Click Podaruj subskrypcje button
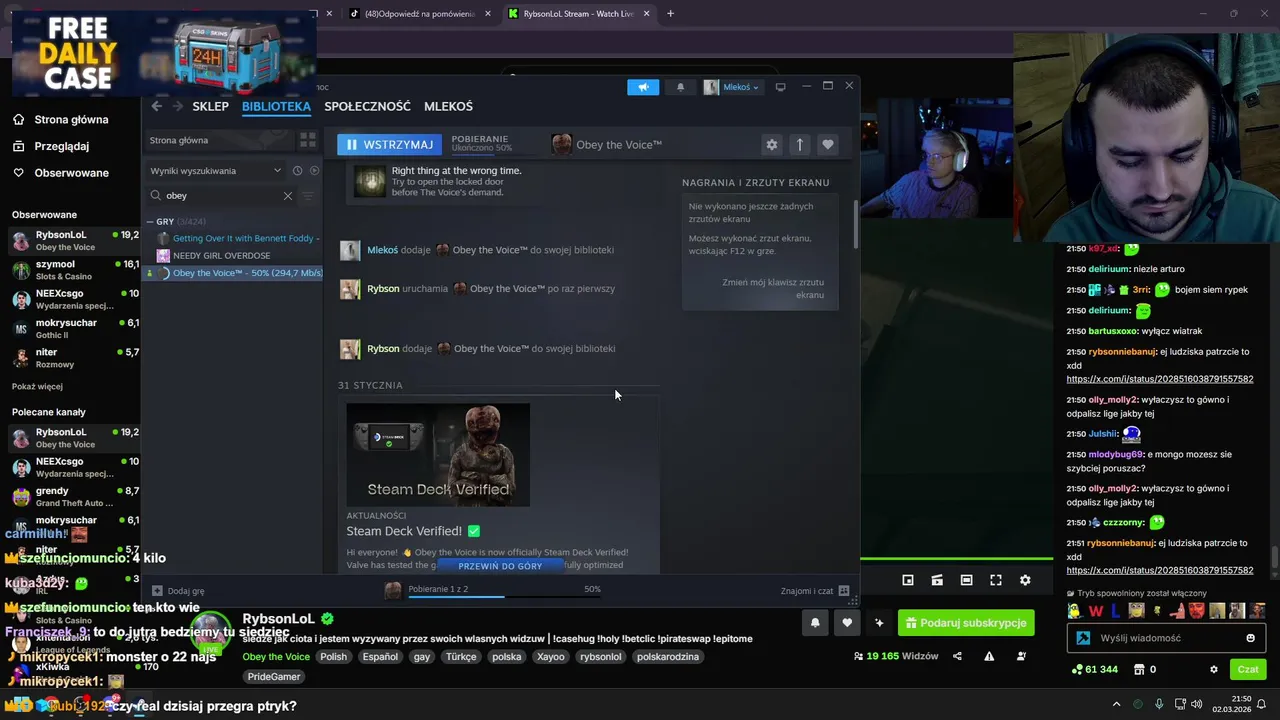Viewport: 1280px width, 720px height. tap(966, 623)
